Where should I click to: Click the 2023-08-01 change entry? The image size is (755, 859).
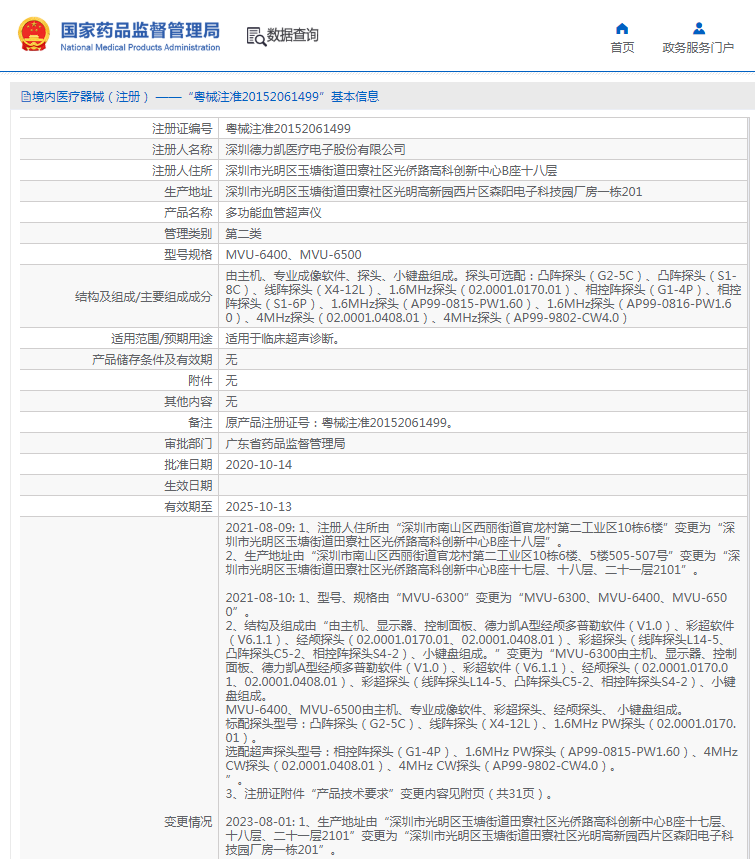(480, 836)
